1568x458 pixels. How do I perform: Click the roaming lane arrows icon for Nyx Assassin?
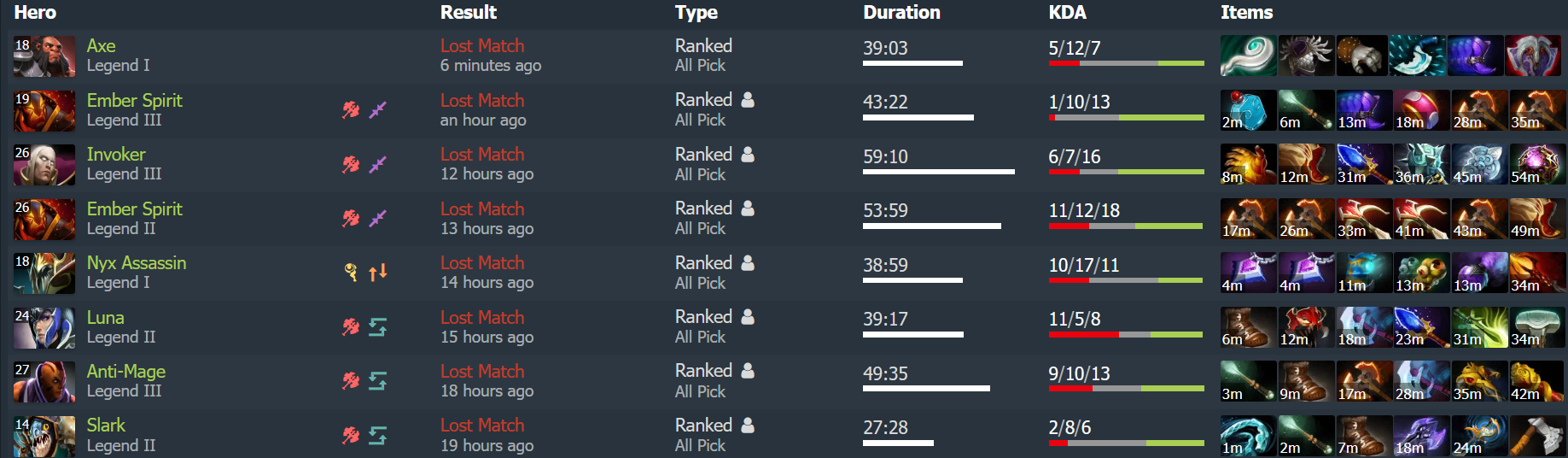[377, 273]
